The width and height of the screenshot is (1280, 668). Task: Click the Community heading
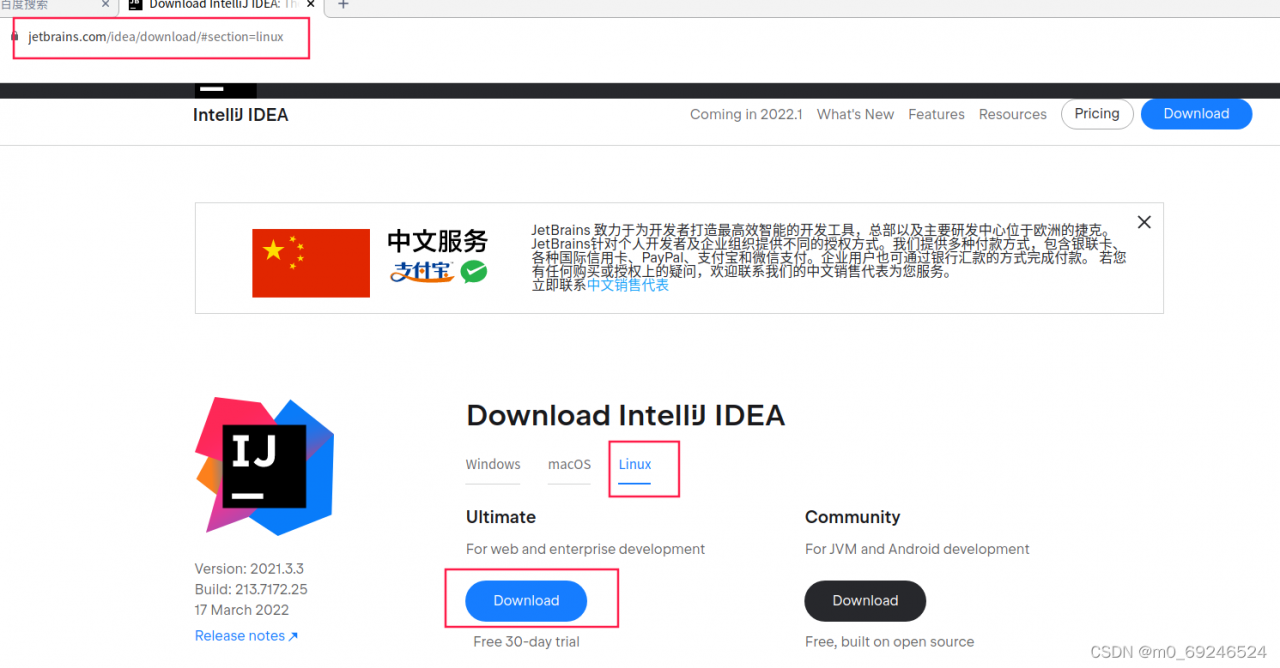pos(853,517)
